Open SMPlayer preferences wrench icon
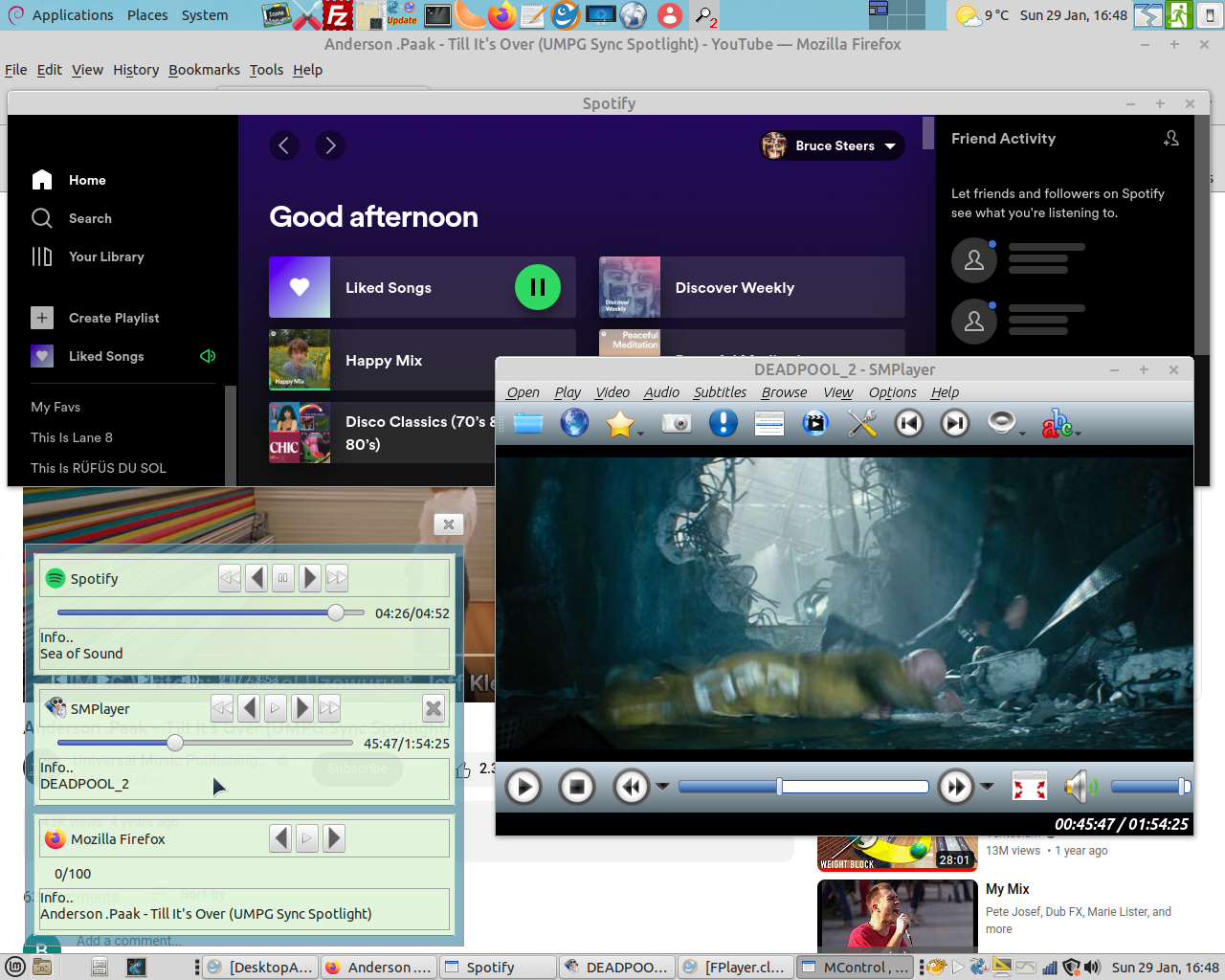 click(x=862, y=423)
